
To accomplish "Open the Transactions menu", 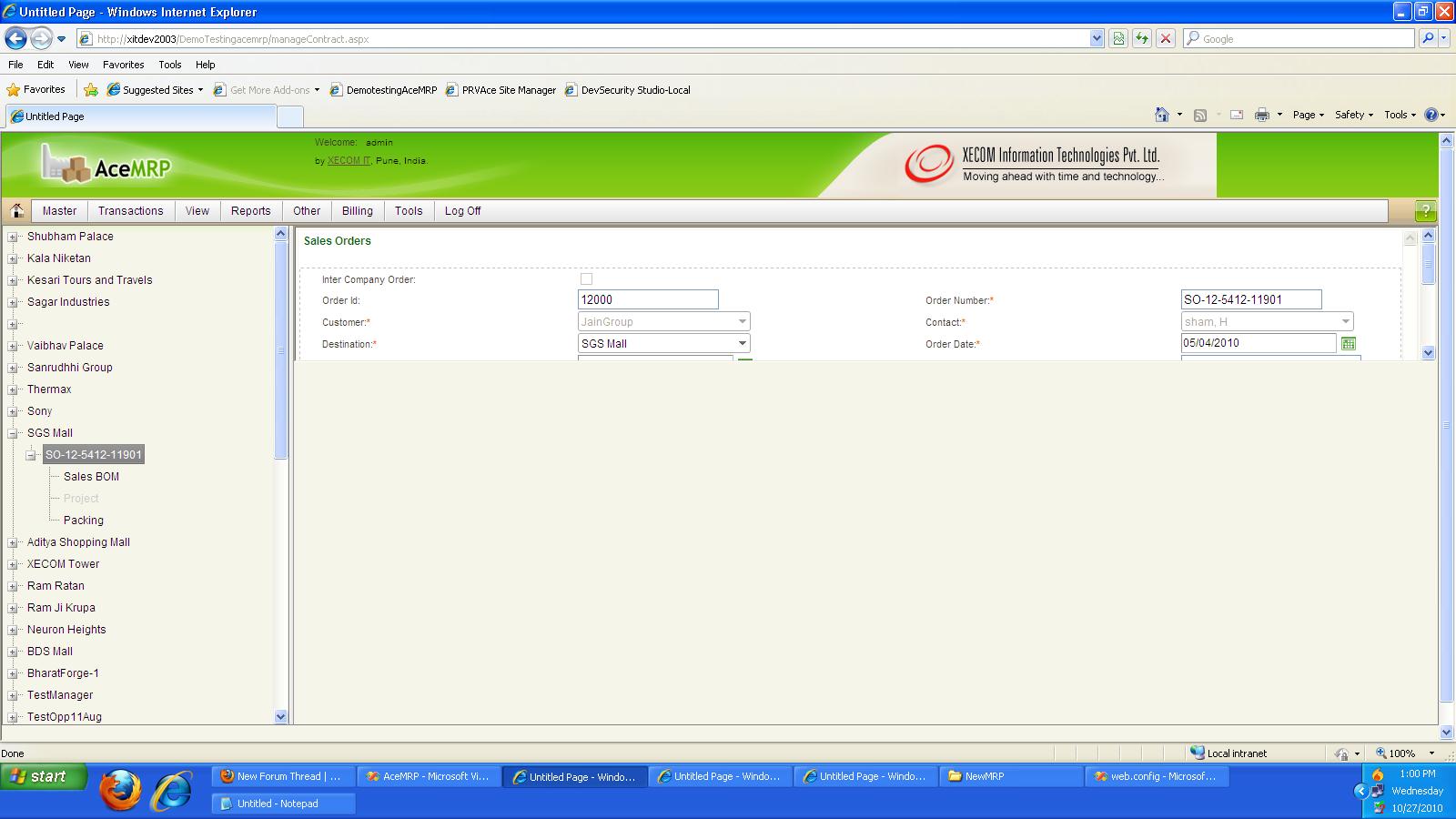I will tap(131, 211).
